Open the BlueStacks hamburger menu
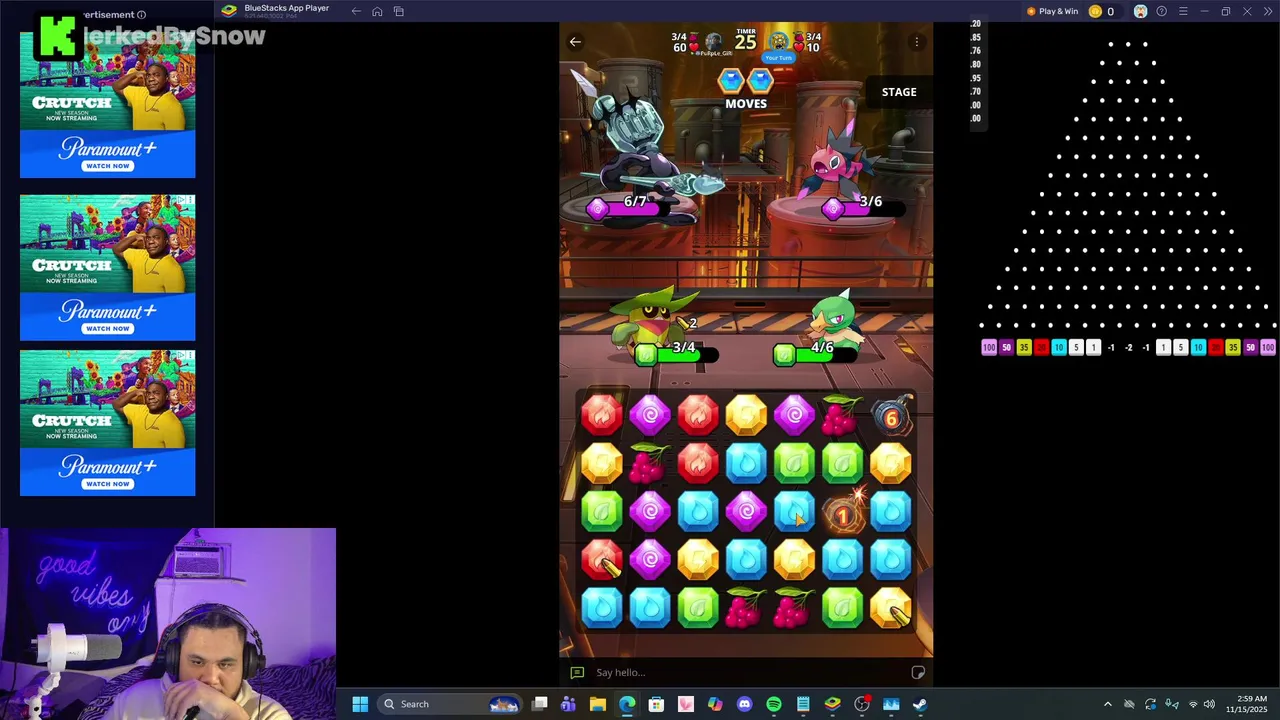 [x=1183, y=11]
